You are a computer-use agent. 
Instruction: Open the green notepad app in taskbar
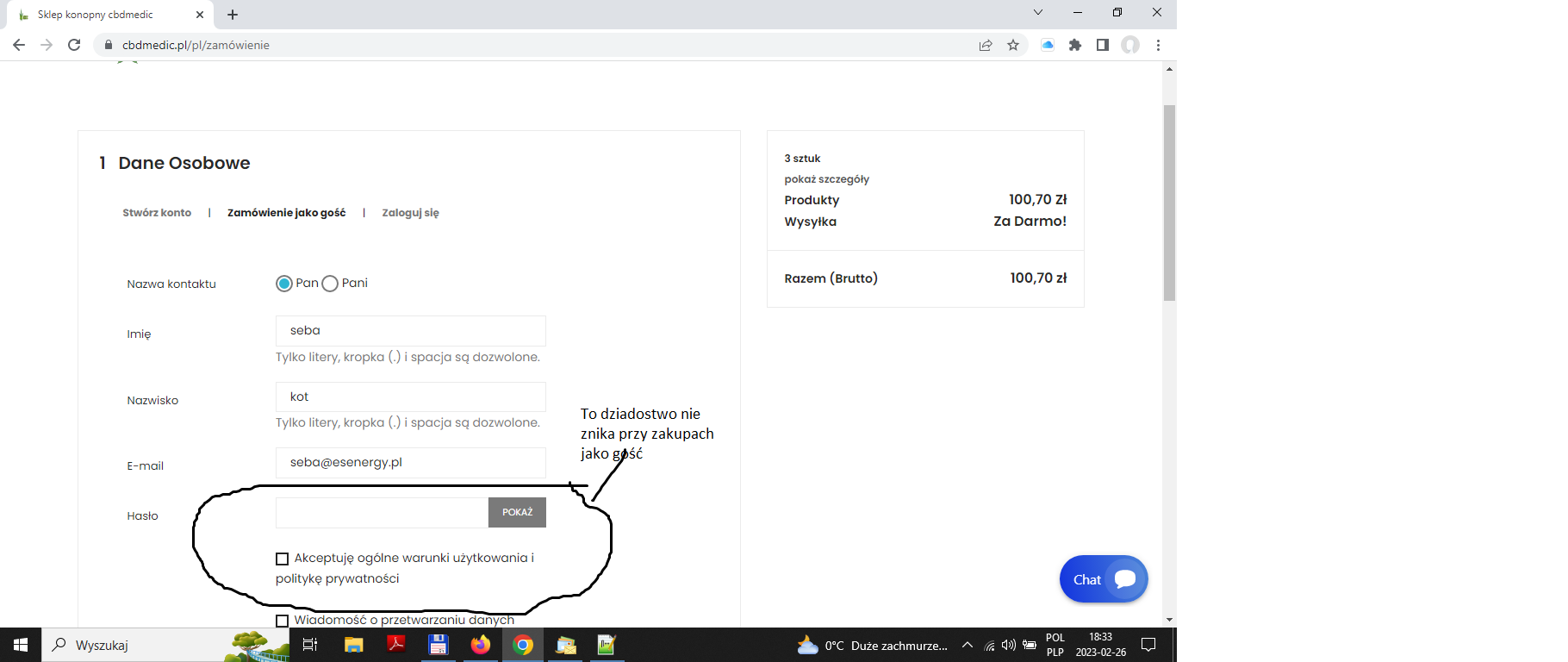[607, 645]
